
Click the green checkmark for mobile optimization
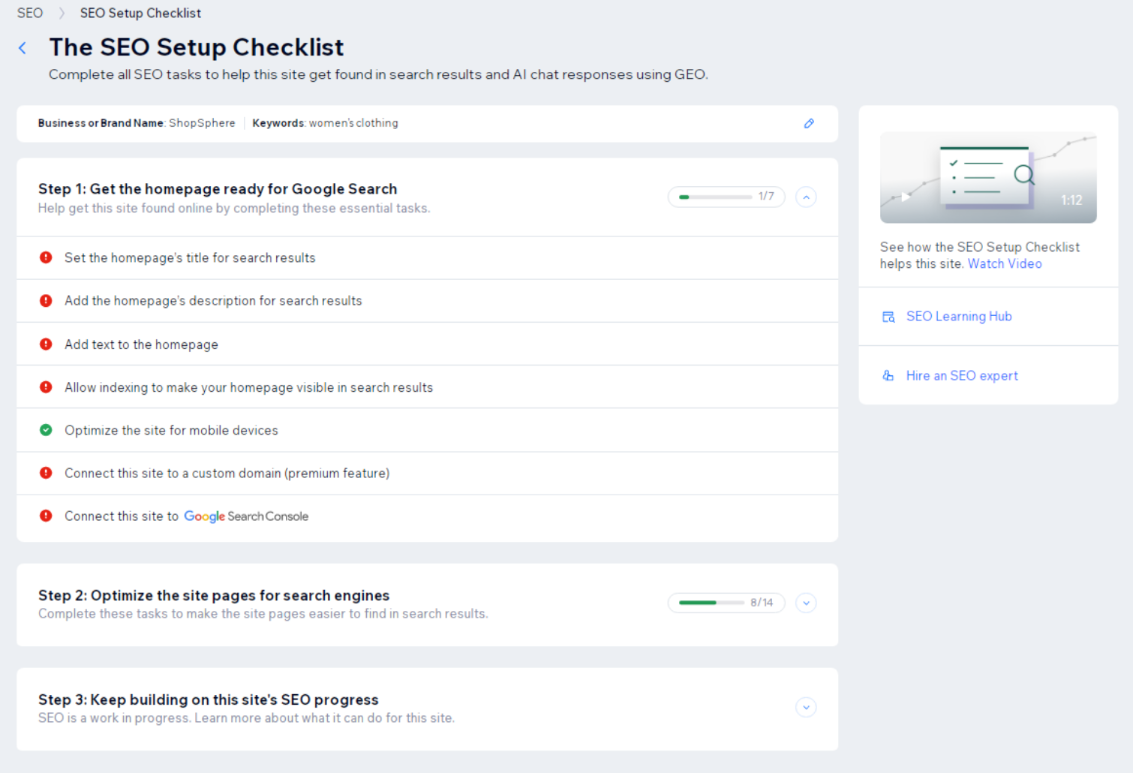tap(46, 430)
